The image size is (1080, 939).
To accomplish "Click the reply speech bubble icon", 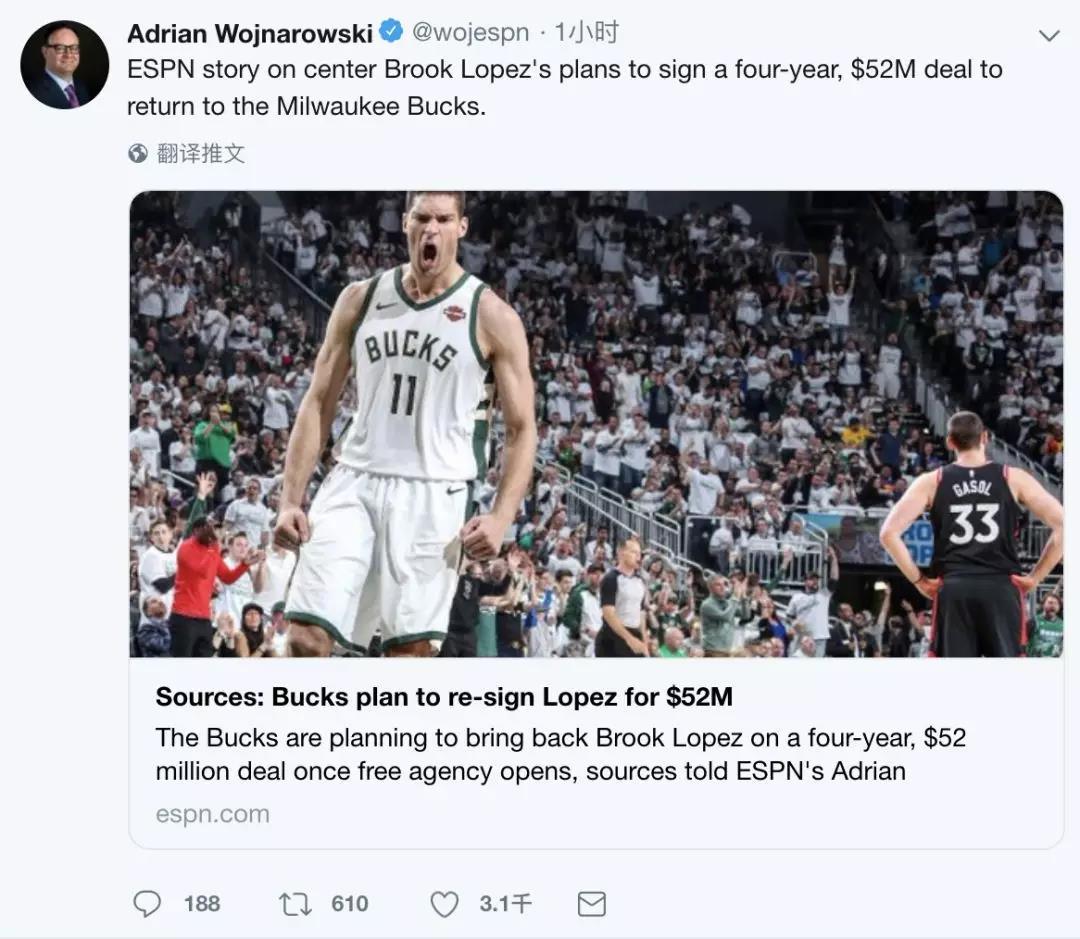I will (146, 904).
